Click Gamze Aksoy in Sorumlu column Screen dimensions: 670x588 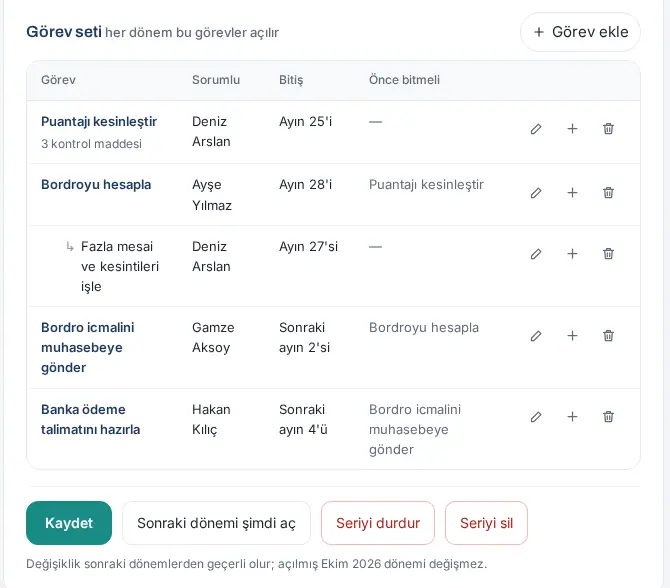click(213, 338)
